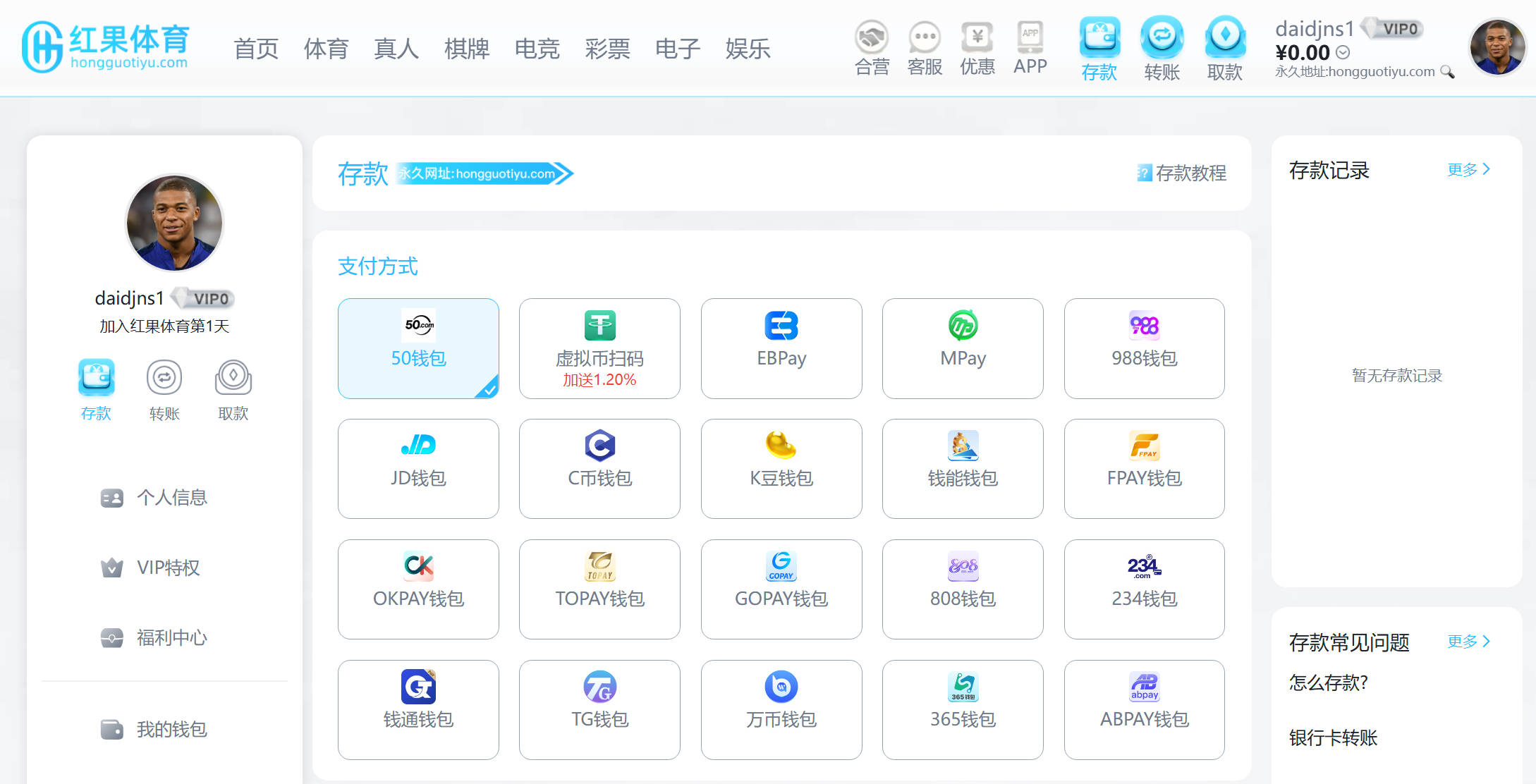Open 存款教程 deposit tutorial
The image size is (1536, 784).
click(x=1182, y=173)
